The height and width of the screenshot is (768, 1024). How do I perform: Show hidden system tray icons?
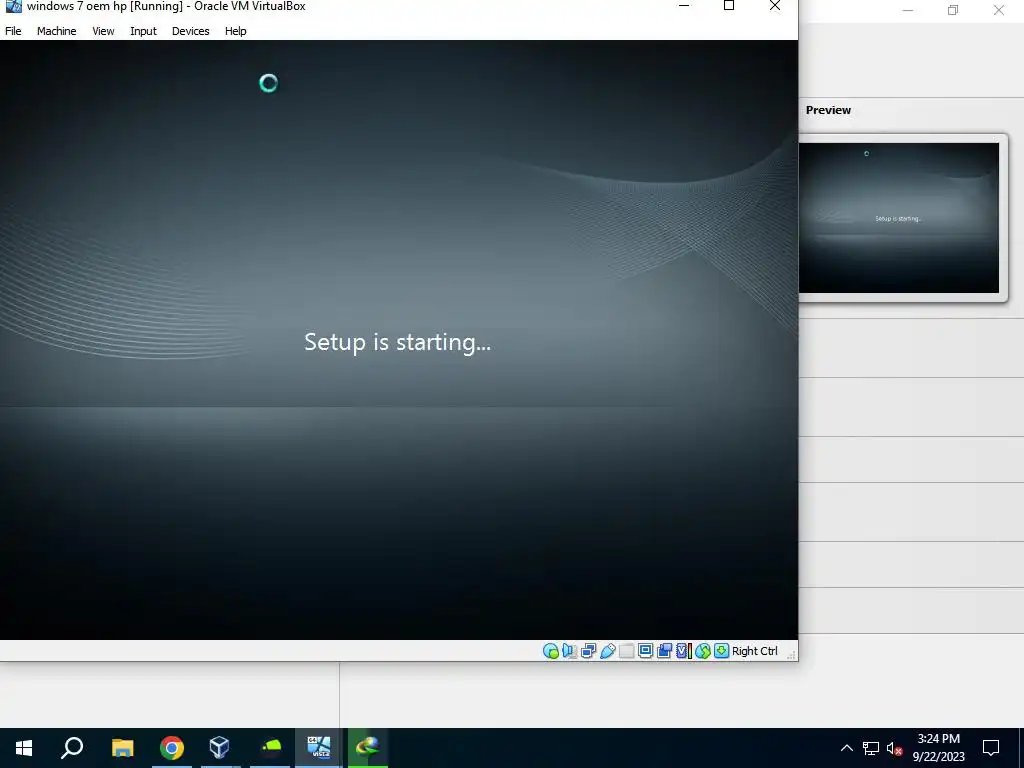846,748
